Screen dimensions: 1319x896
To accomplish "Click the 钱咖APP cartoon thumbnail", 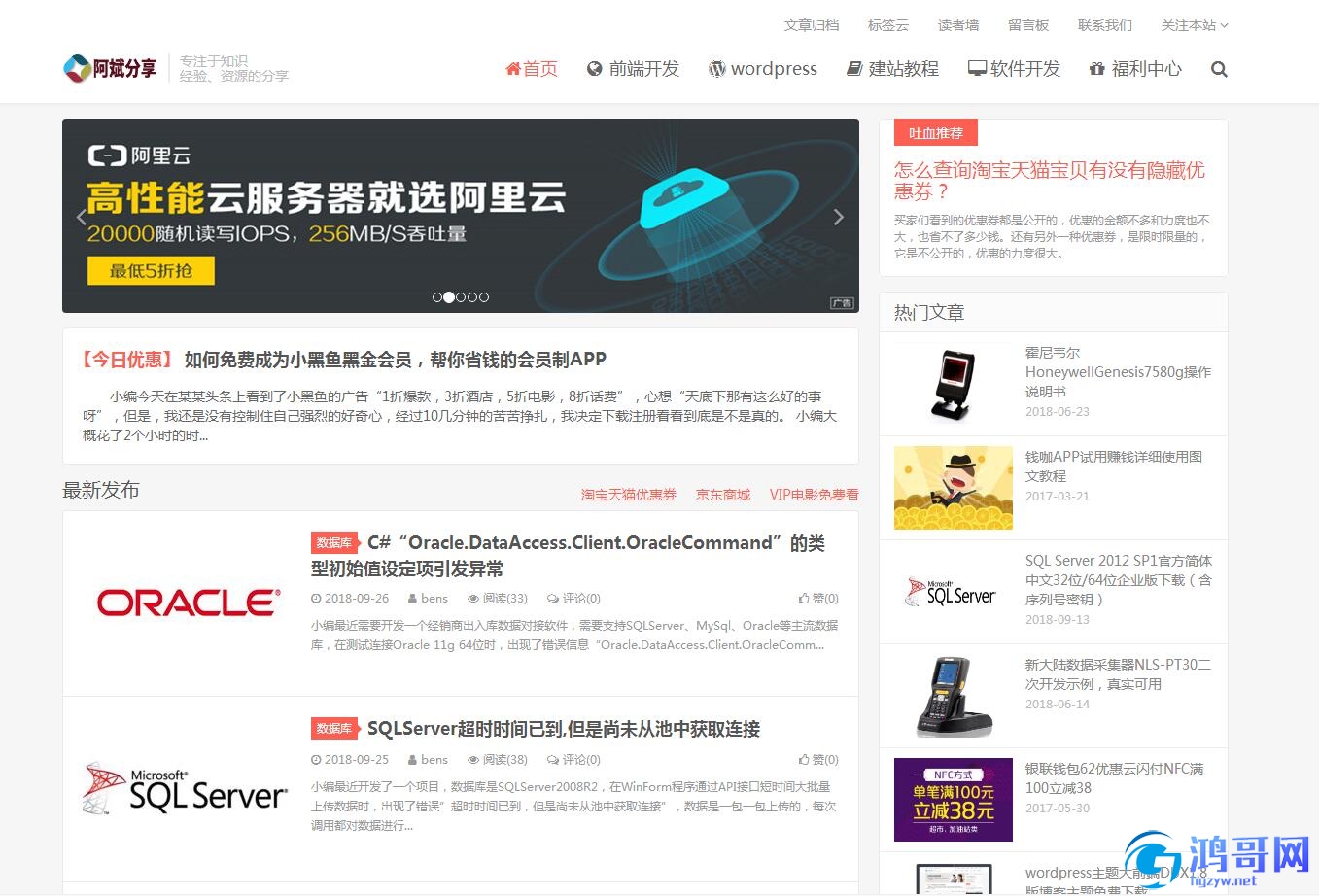I will (954, 488).
